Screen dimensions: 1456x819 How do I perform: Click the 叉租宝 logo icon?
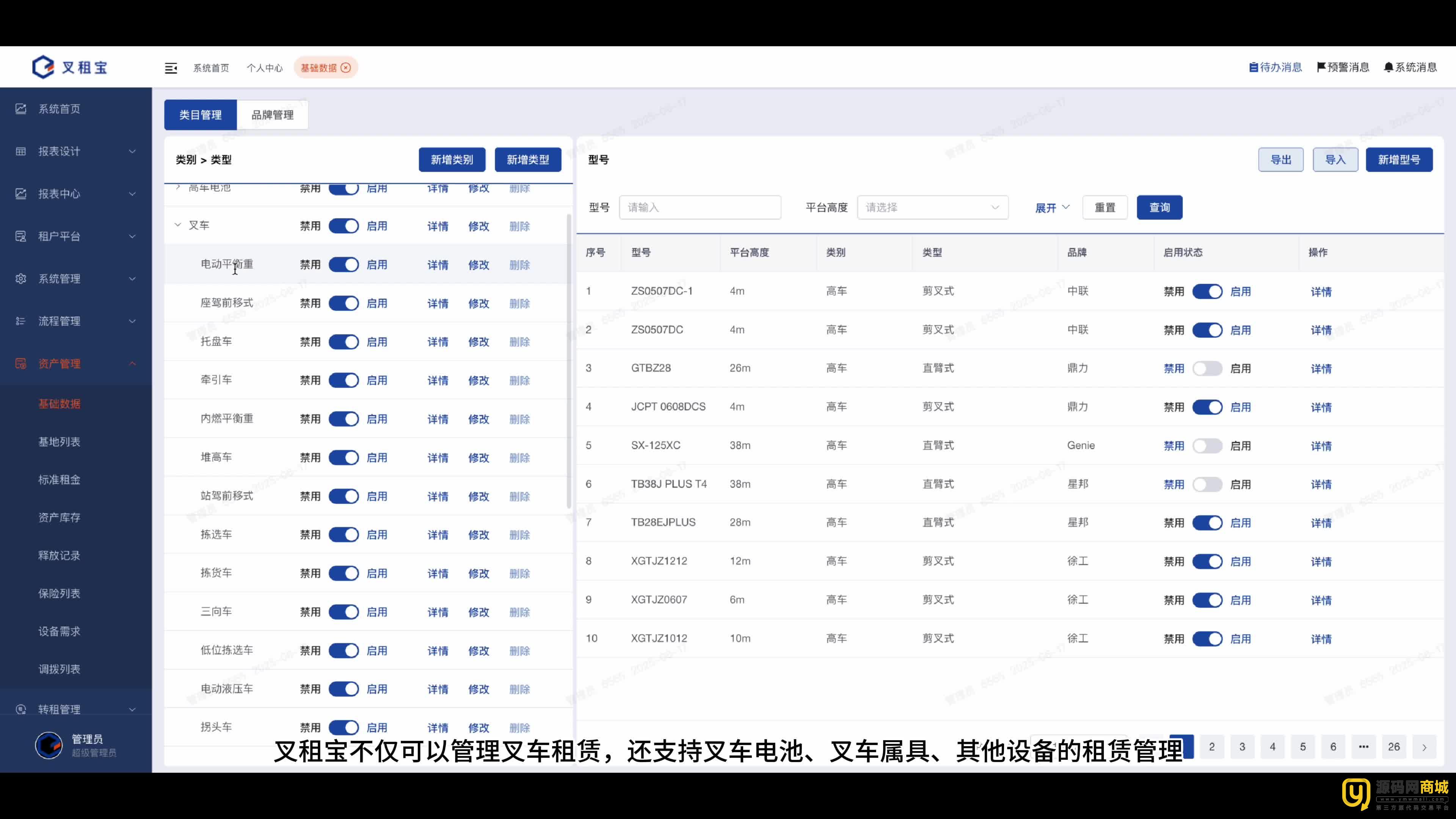pos(44,67)
